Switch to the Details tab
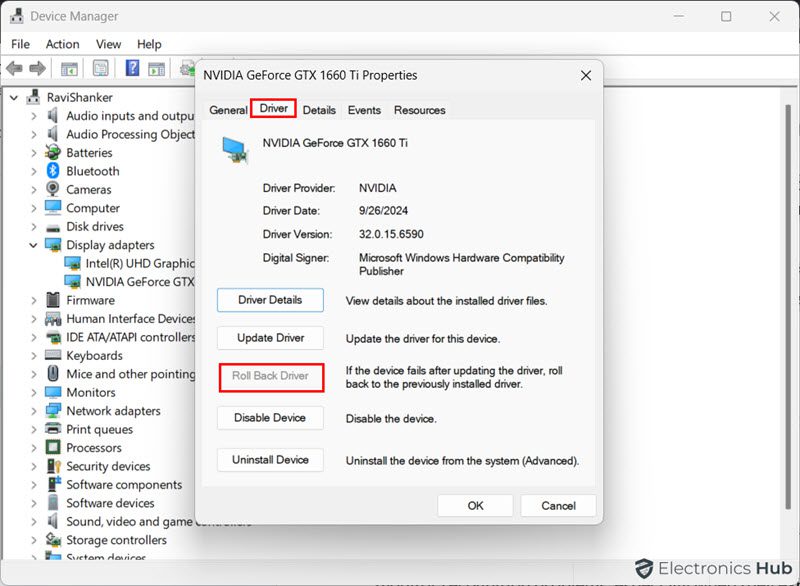The height and width of the screenshot is (586, 800). 319,110
